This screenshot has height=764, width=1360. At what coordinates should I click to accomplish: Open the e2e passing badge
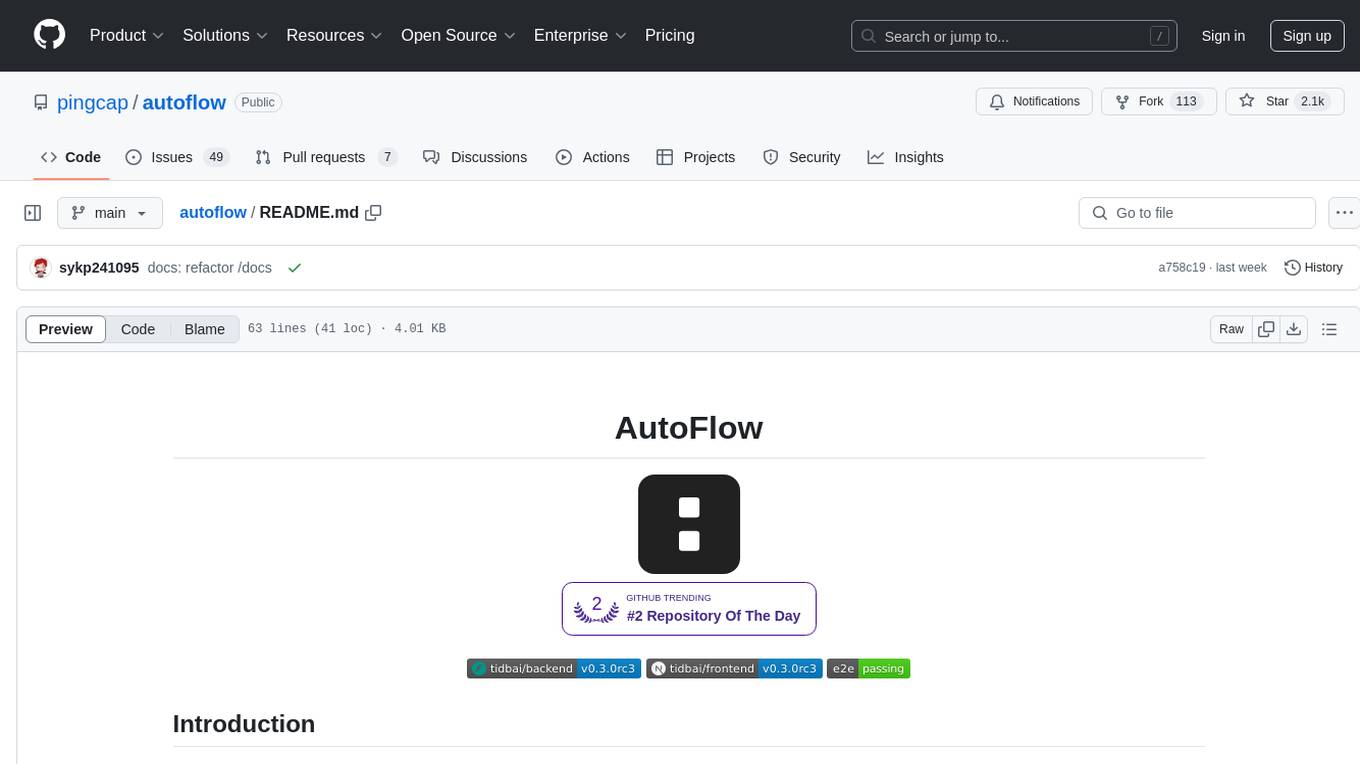868,669
